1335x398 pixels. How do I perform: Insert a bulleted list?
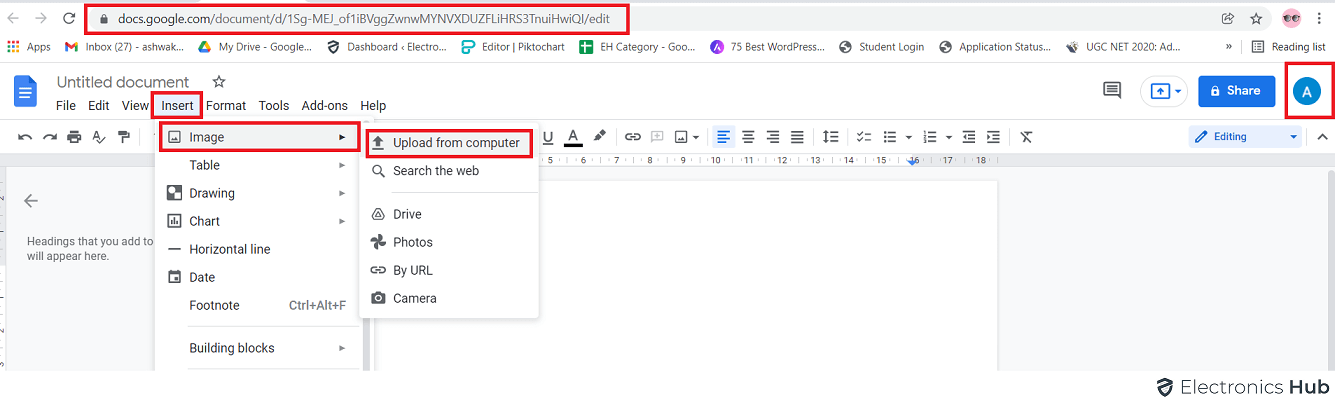pos(889,137)
